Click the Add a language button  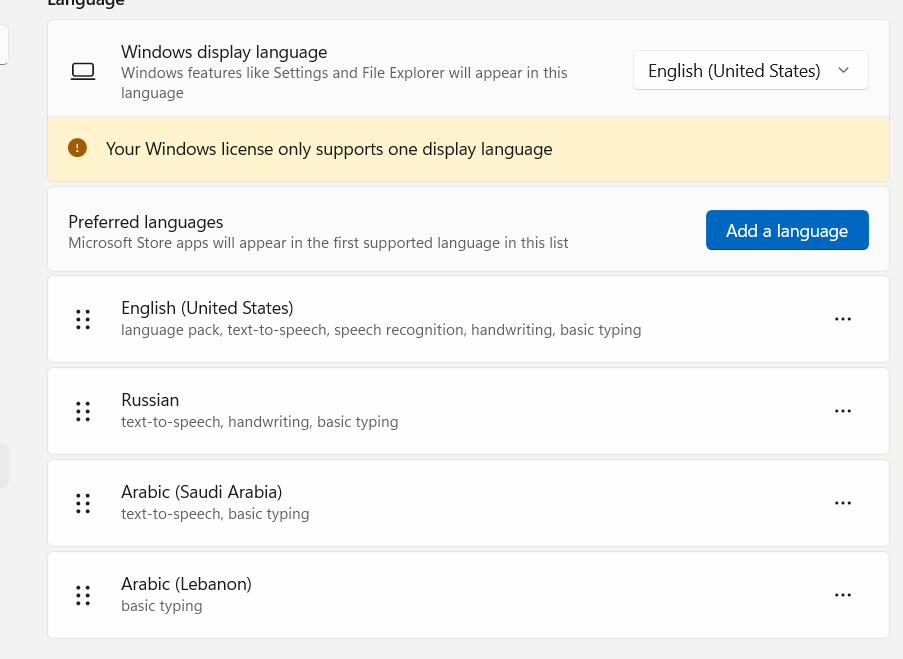pyautogui.click(x=787, y=230)
